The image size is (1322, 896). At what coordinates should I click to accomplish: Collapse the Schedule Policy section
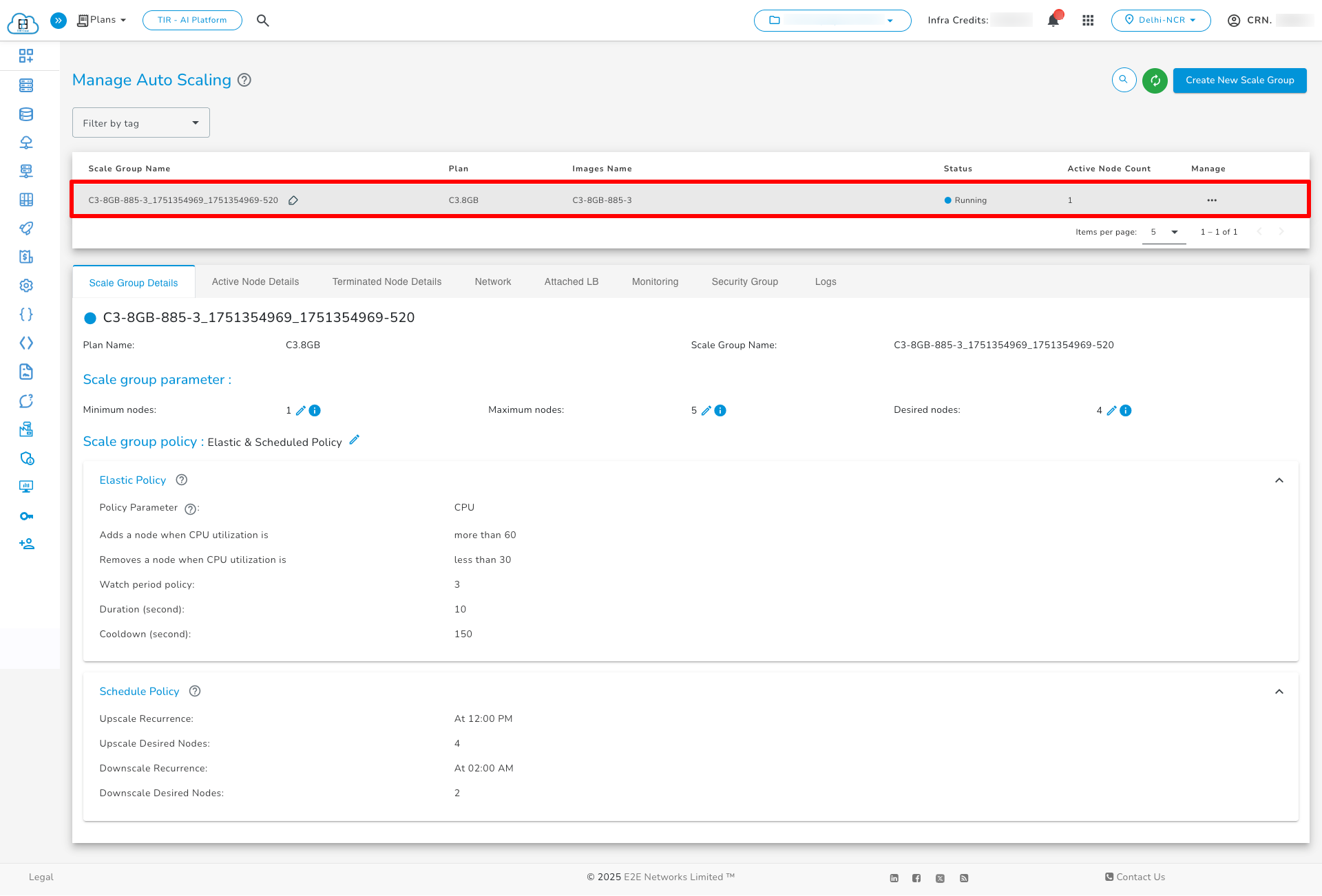1279,692
